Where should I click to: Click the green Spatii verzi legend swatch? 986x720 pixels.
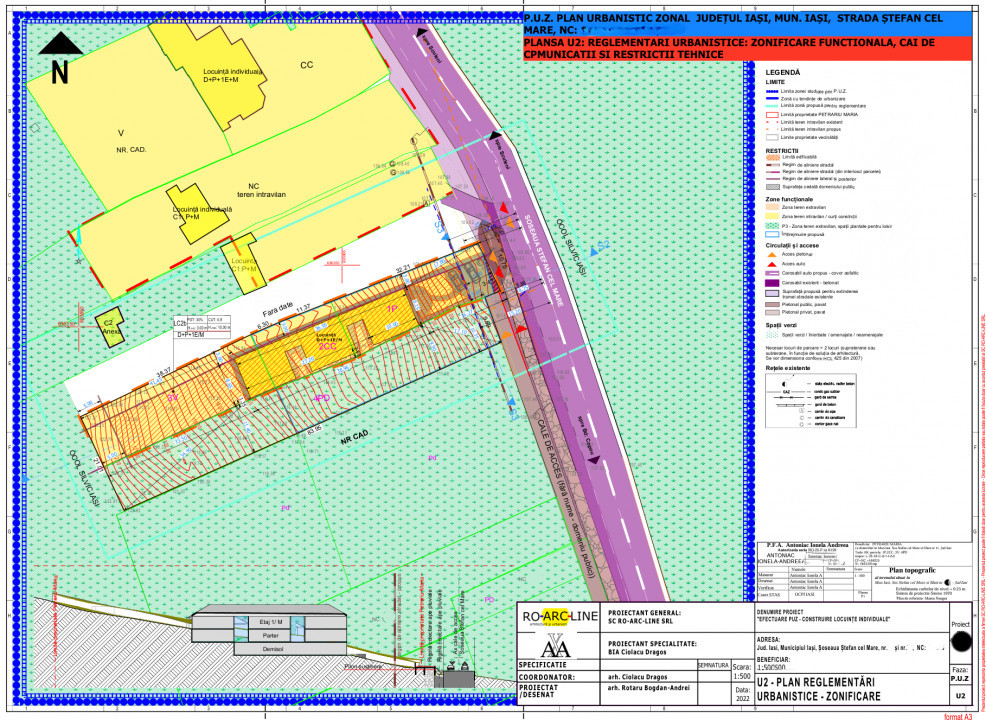(773, 335)
